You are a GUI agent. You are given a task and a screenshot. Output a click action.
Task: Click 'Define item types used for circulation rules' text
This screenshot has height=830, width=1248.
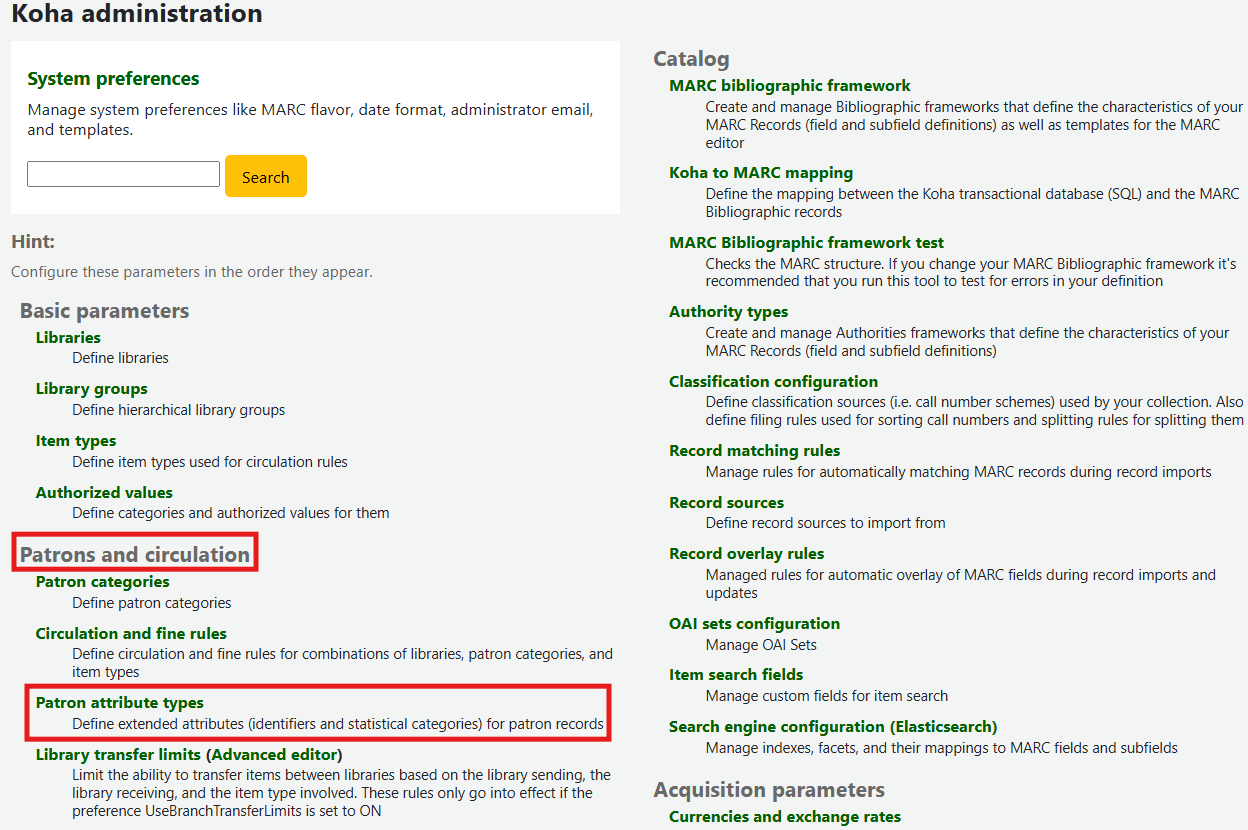210,462
